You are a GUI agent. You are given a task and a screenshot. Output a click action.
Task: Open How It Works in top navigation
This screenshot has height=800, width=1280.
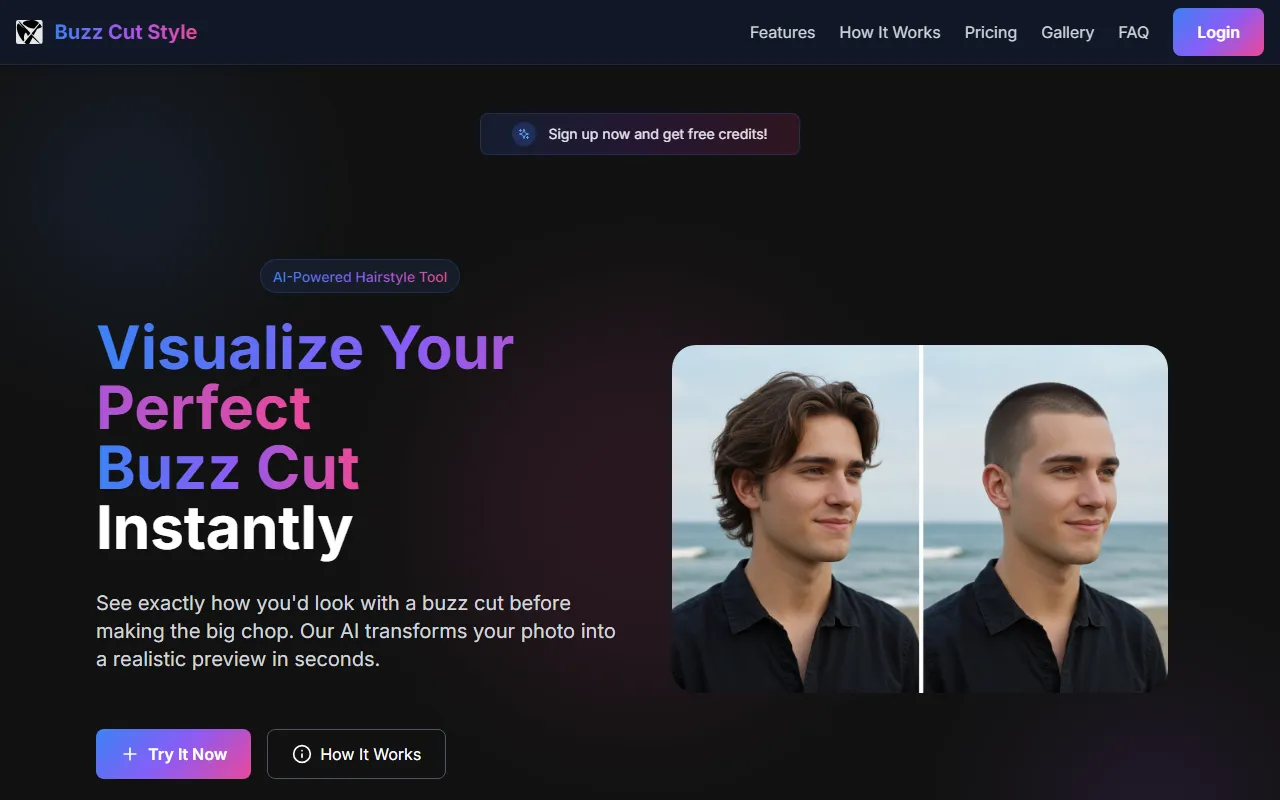click(890, 32)
